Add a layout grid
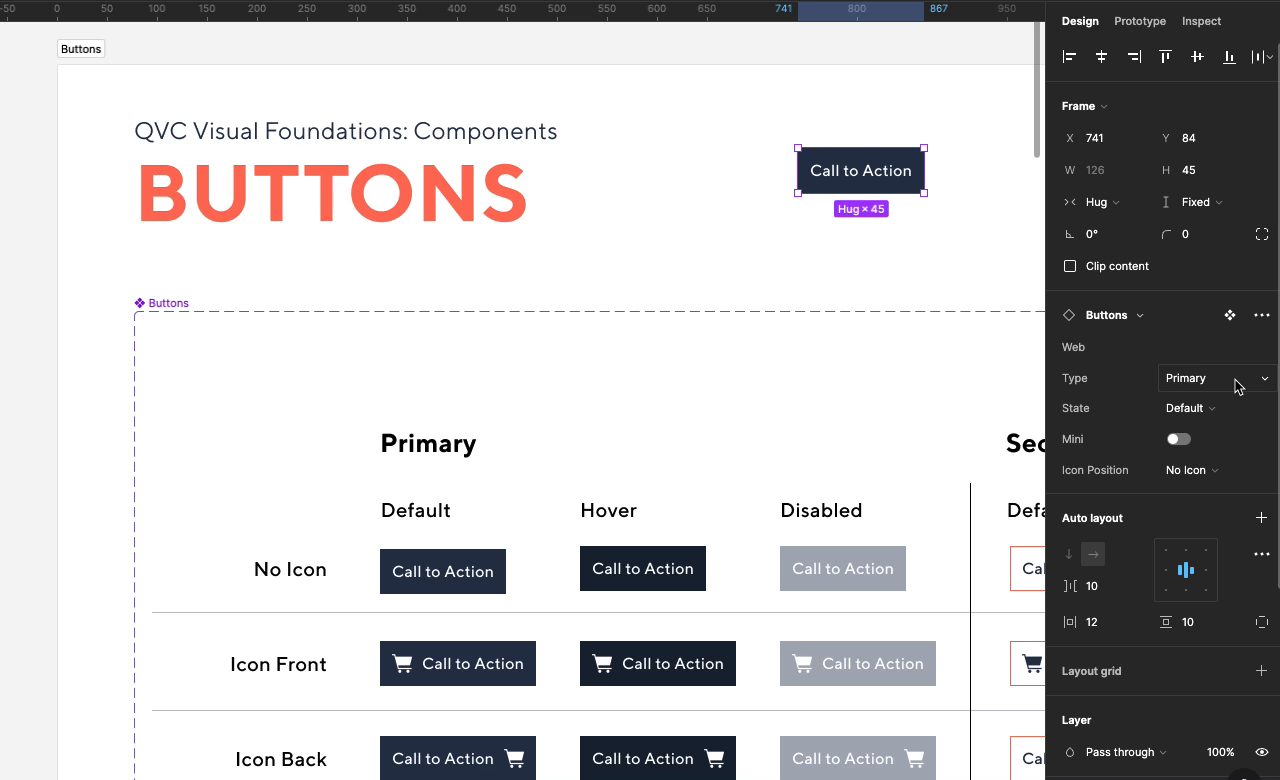The height and width of the screenshot is (780, 1280). [x=1262, y=671]
